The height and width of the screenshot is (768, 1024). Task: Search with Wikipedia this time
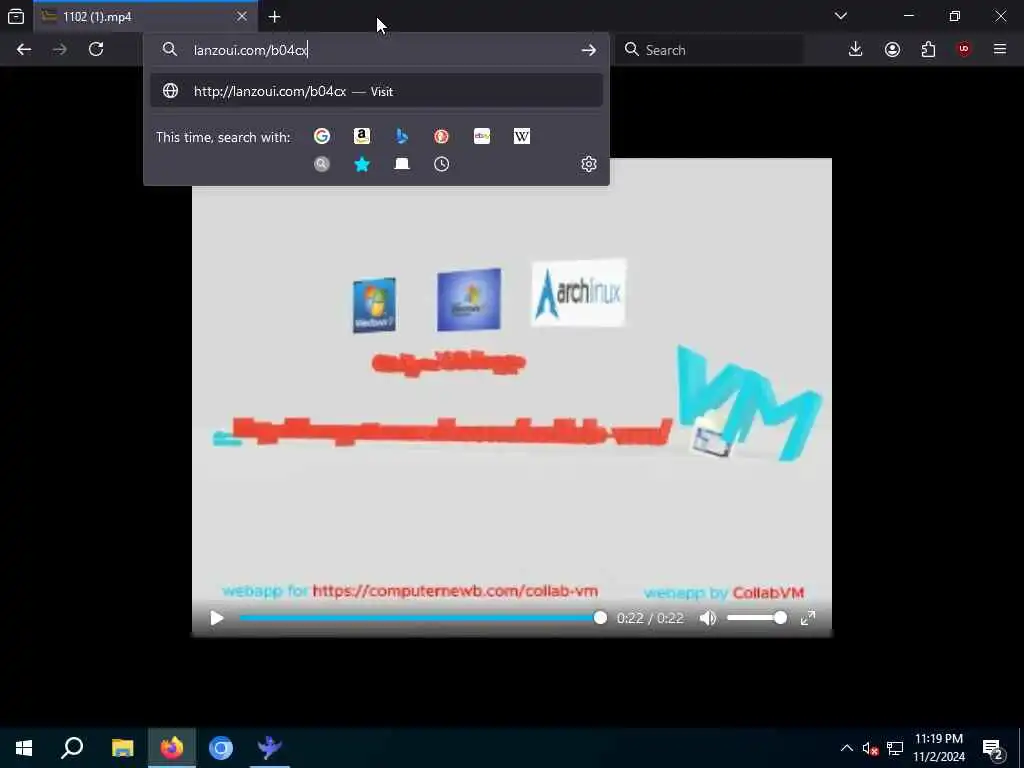pyautogui.click(x=522, y=136)
